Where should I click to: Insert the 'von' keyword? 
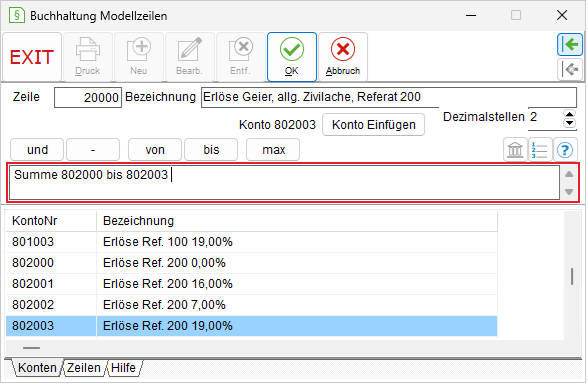click(x=155, y=150)
